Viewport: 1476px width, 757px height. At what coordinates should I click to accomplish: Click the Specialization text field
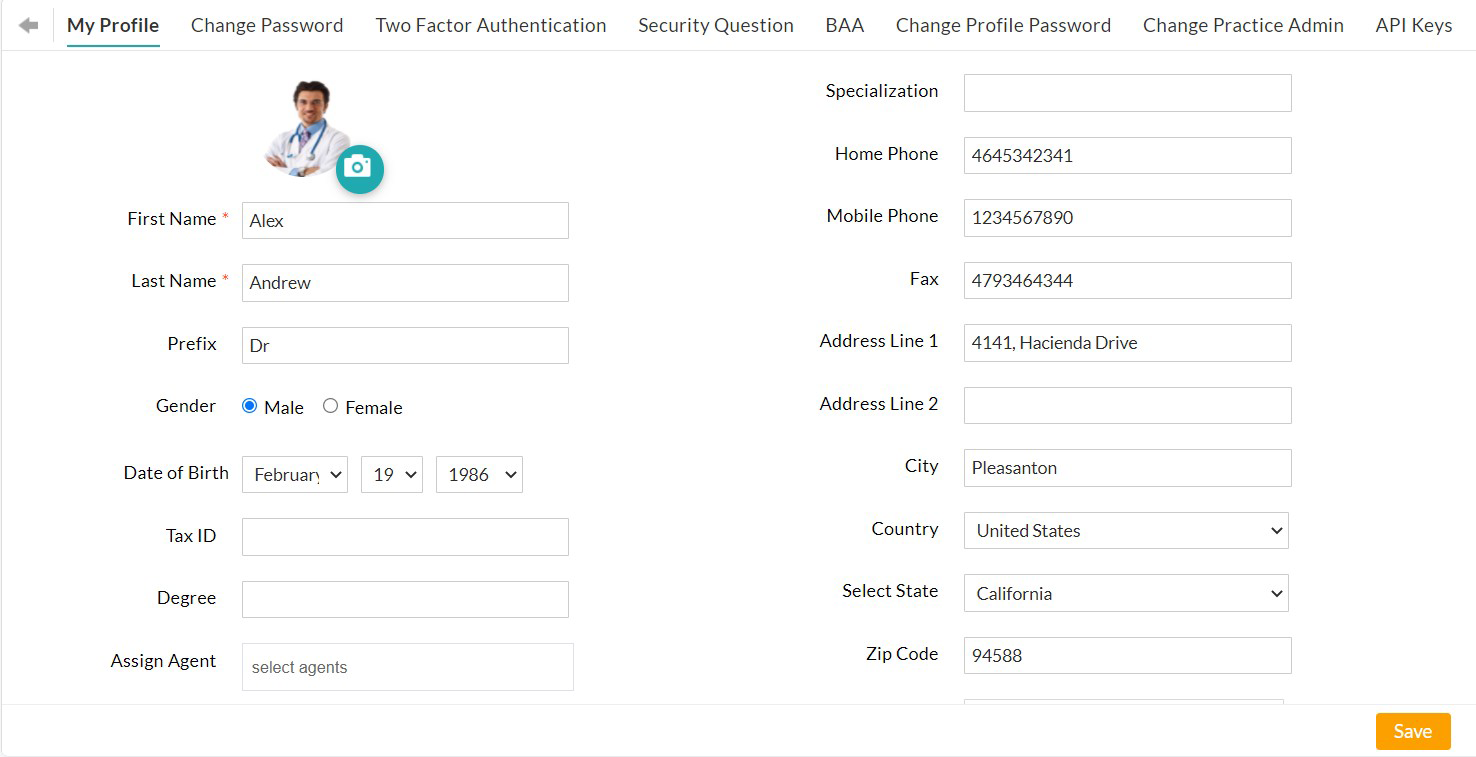click(1127, 93)
